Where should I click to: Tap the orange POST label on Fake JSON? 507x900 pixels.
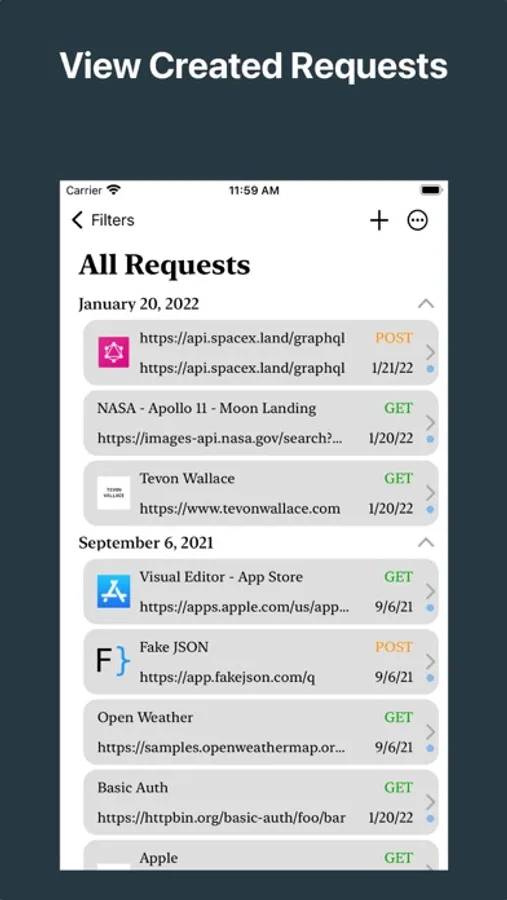click(x=394, y=647)
